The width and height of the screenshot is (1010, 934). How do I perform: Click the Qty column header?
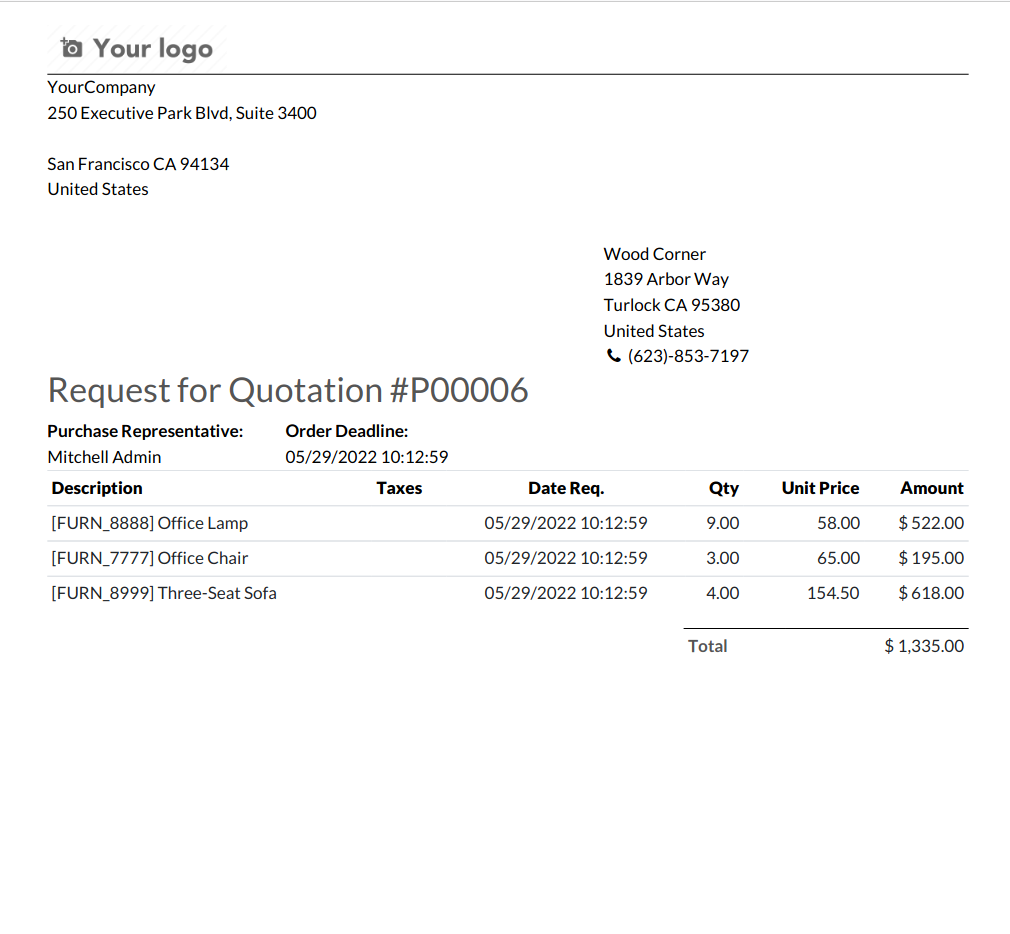pyautogui.click(x=723, y=488)
